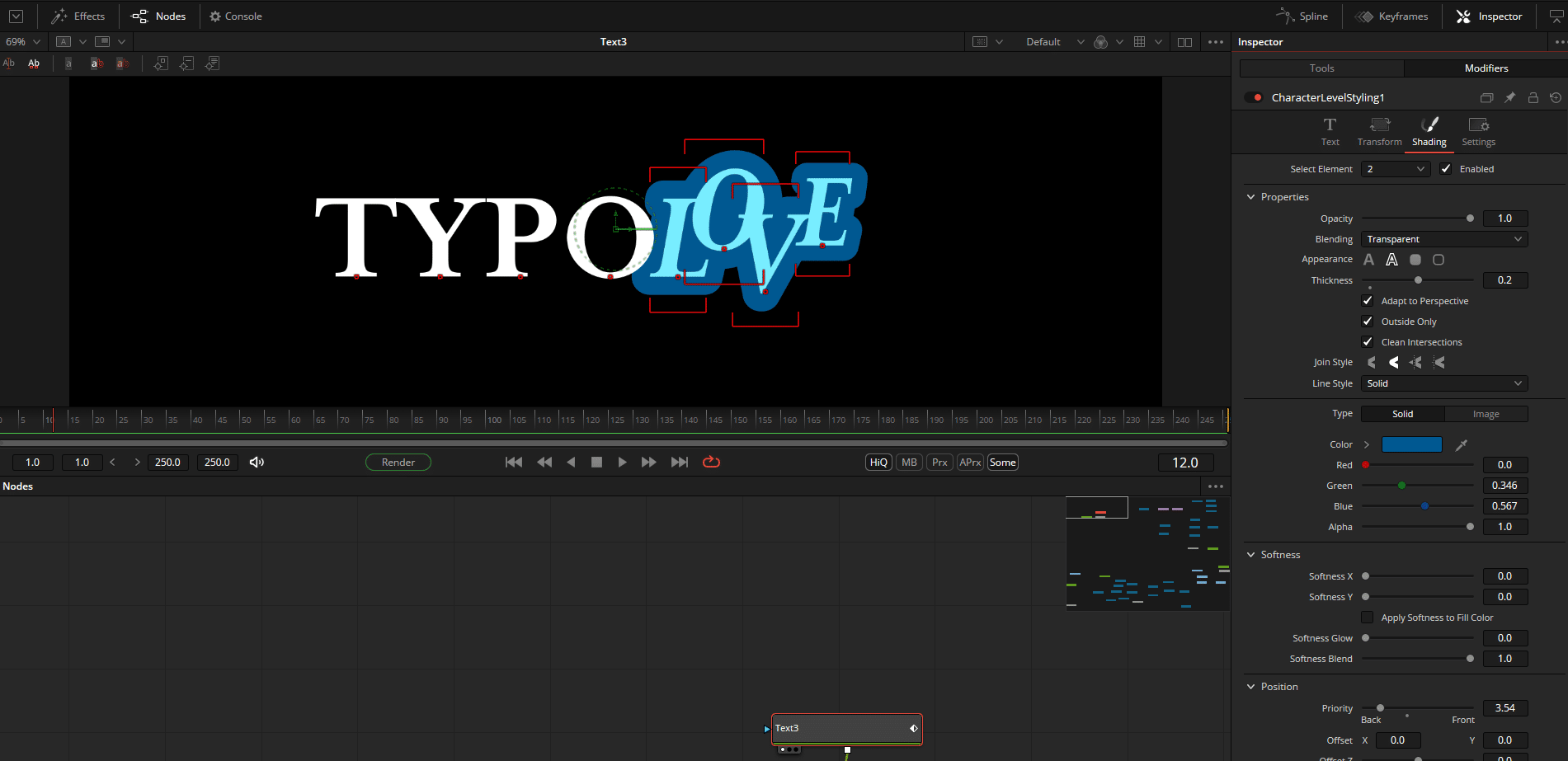Open the shading Color swatch
Screen dimensions: 1568x761
coord(1411,444)
